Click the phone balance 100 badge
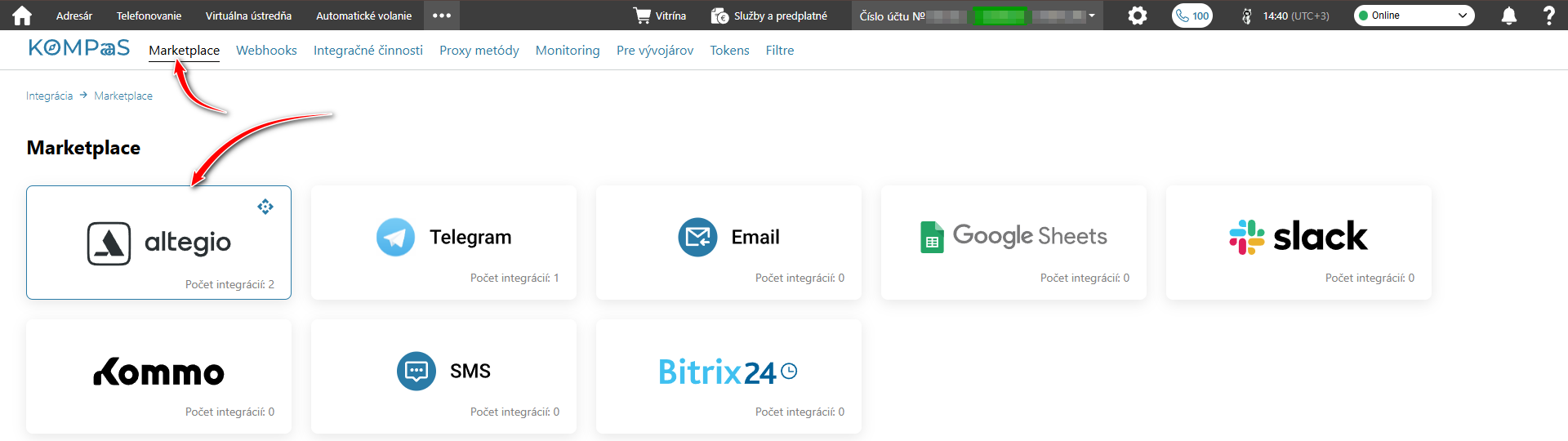 [1192, 16]
